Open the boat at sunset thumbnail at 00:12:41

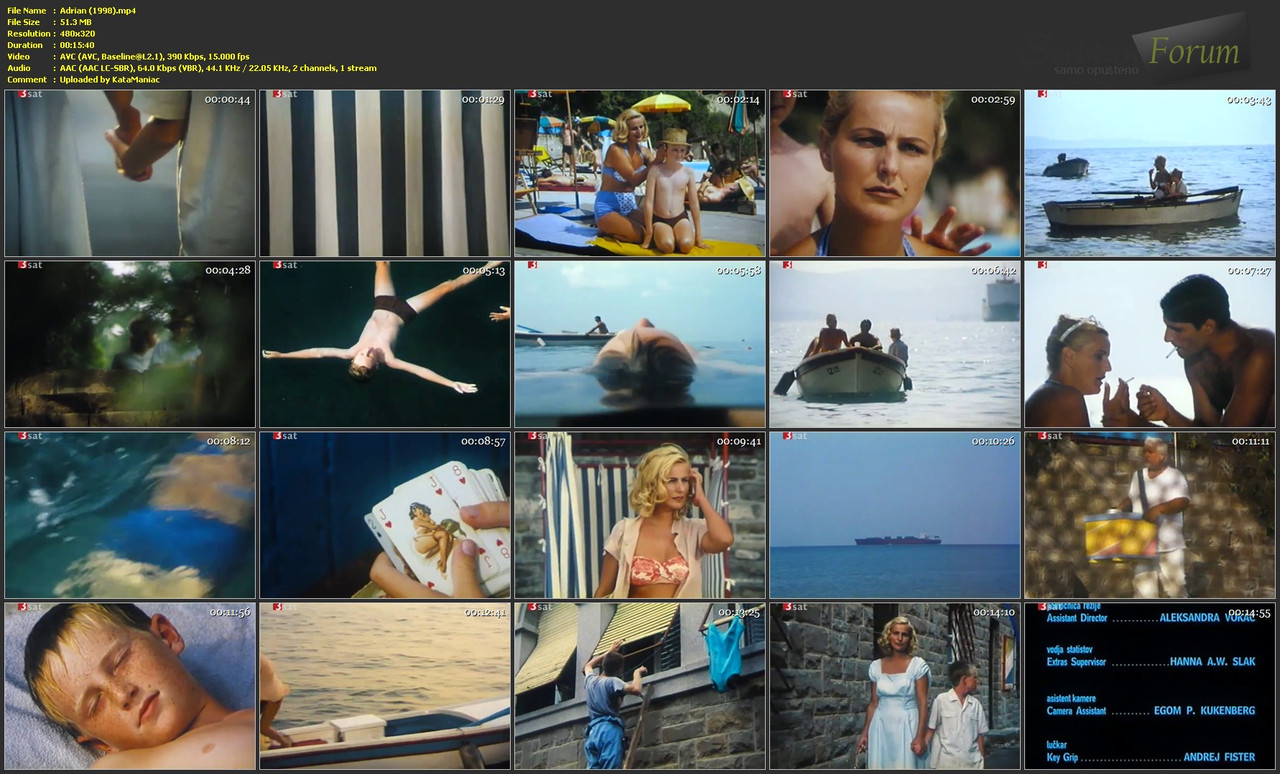[x=385, y=686]
